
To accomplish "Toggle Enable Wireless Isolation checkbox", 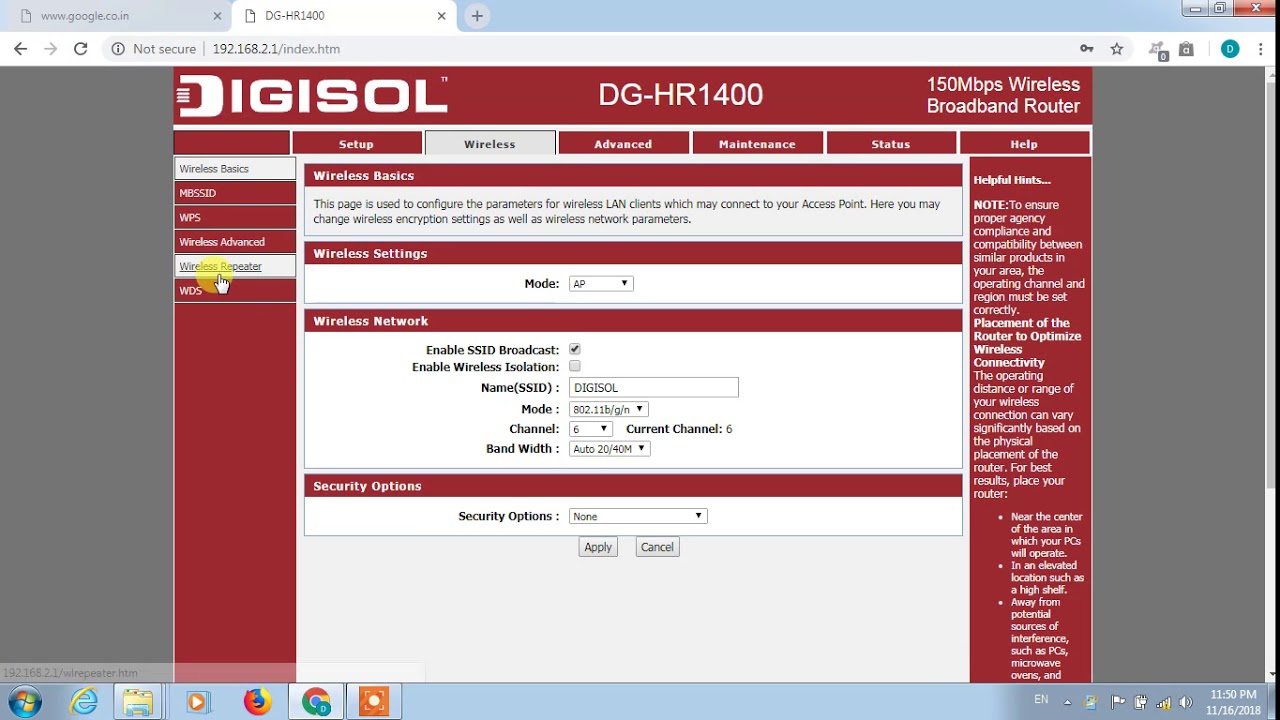I will point(574,366).
